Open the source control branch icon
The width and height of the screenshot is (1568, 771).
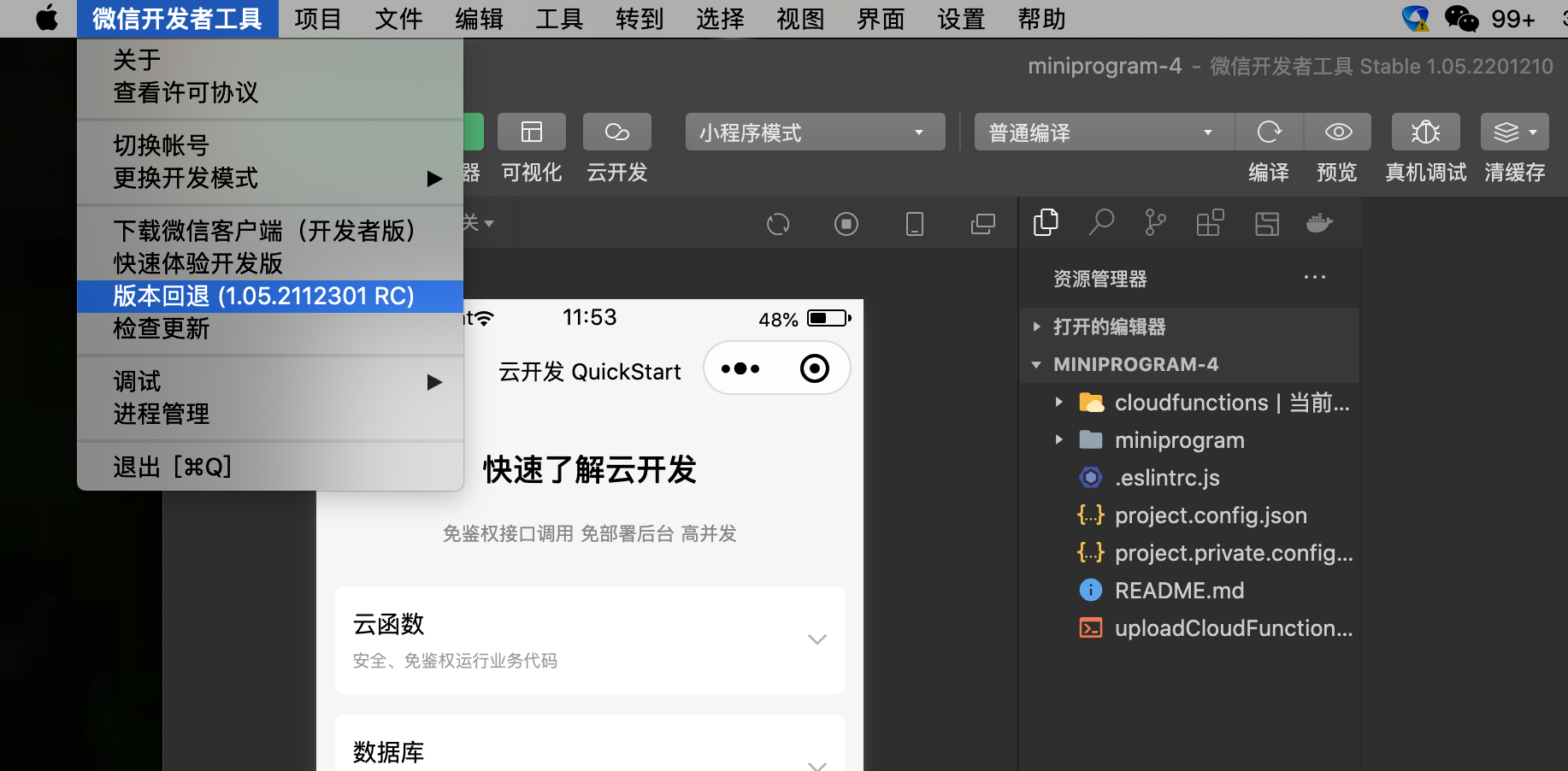1155,223
